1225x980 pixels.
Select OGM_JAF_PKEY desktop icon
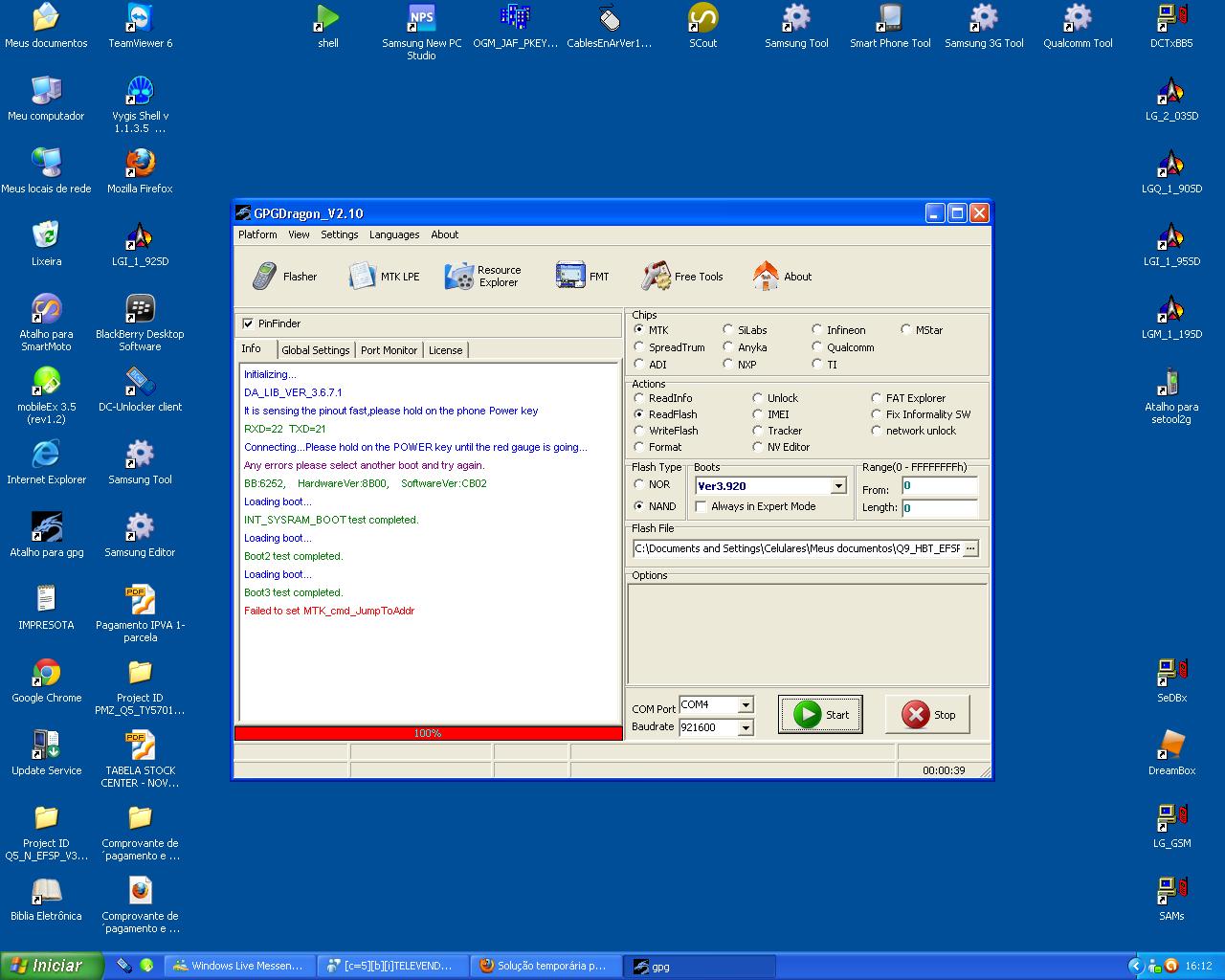[515, 27]
